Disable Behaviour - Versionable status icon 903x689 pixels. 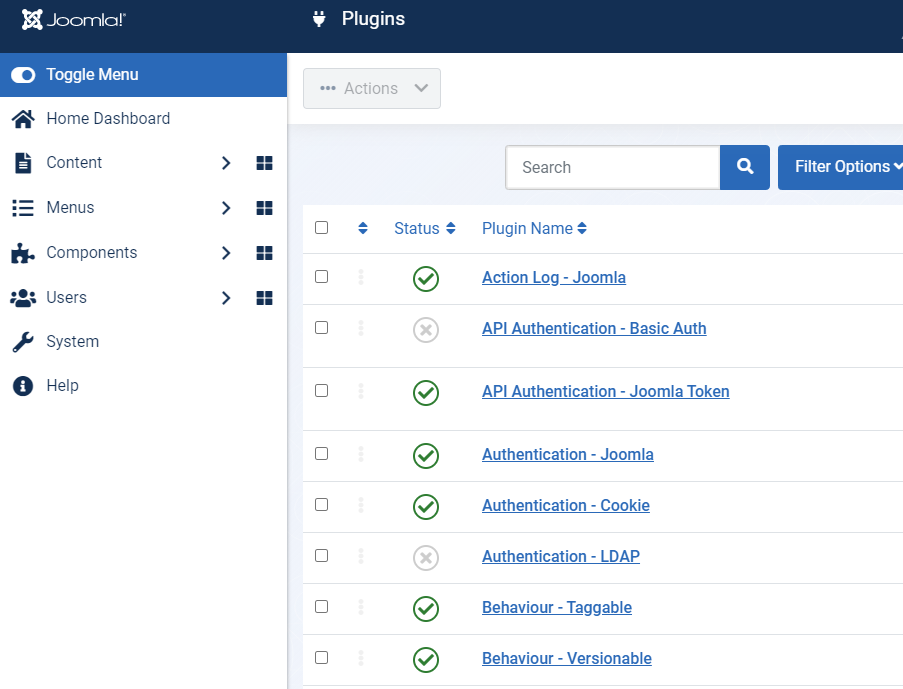[x=426, y=660]
